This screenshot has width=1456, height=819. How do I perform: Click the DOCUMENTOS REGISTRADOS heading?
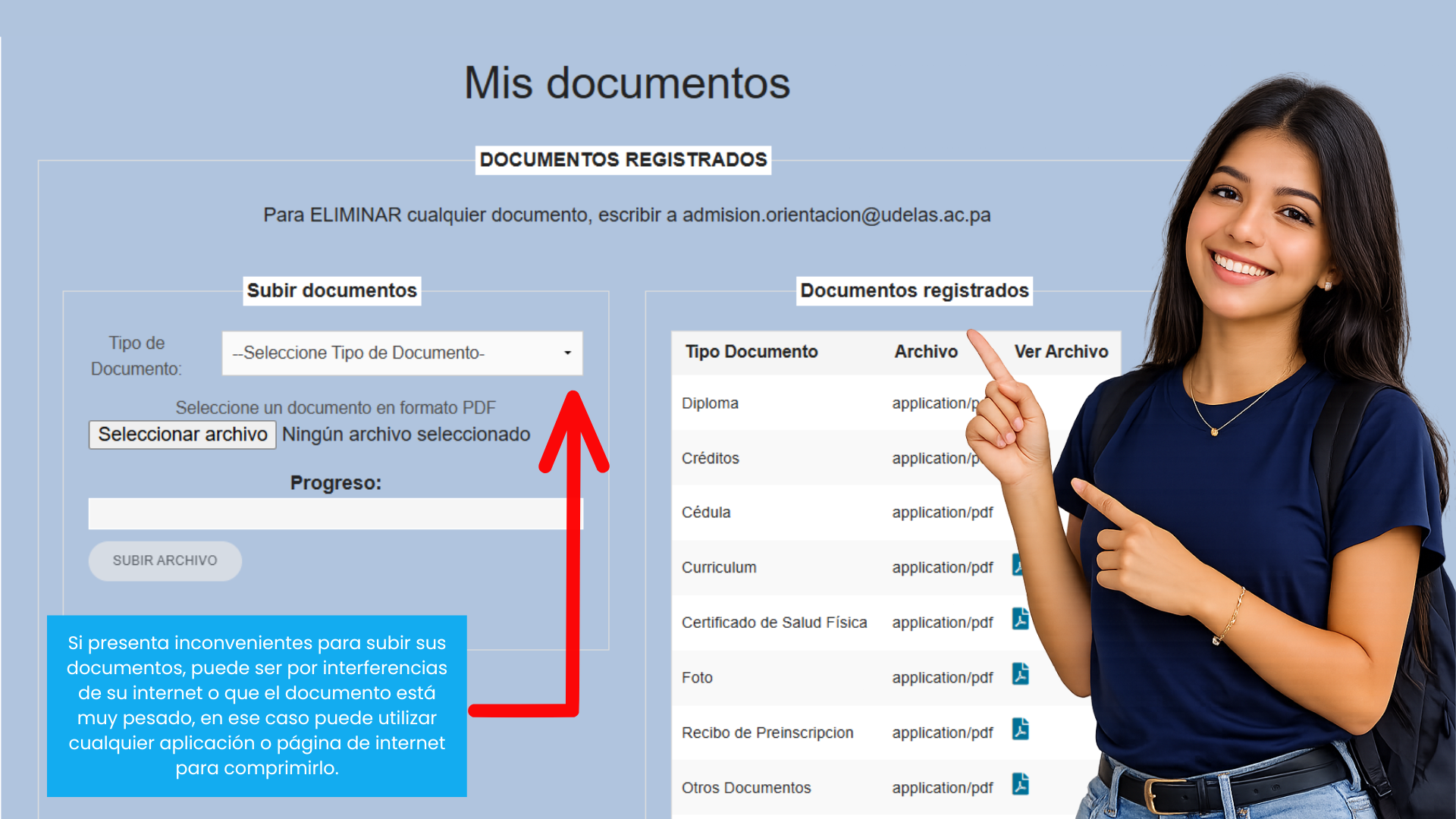point(623,160)
